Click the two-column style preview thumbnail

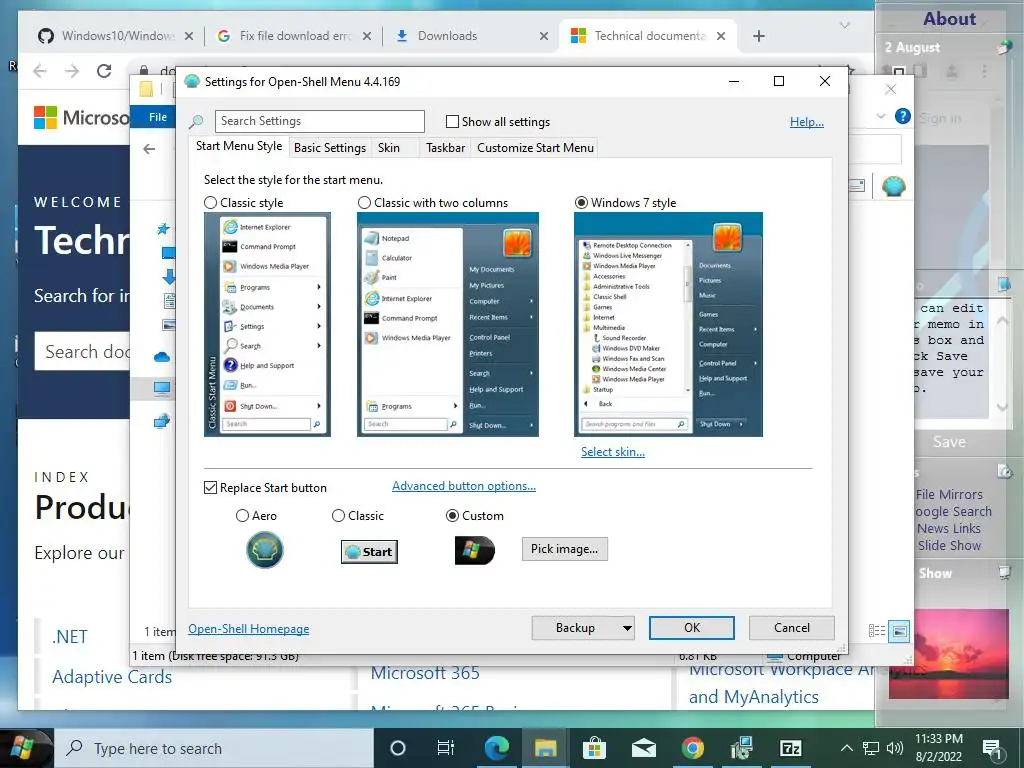point(448,325)
